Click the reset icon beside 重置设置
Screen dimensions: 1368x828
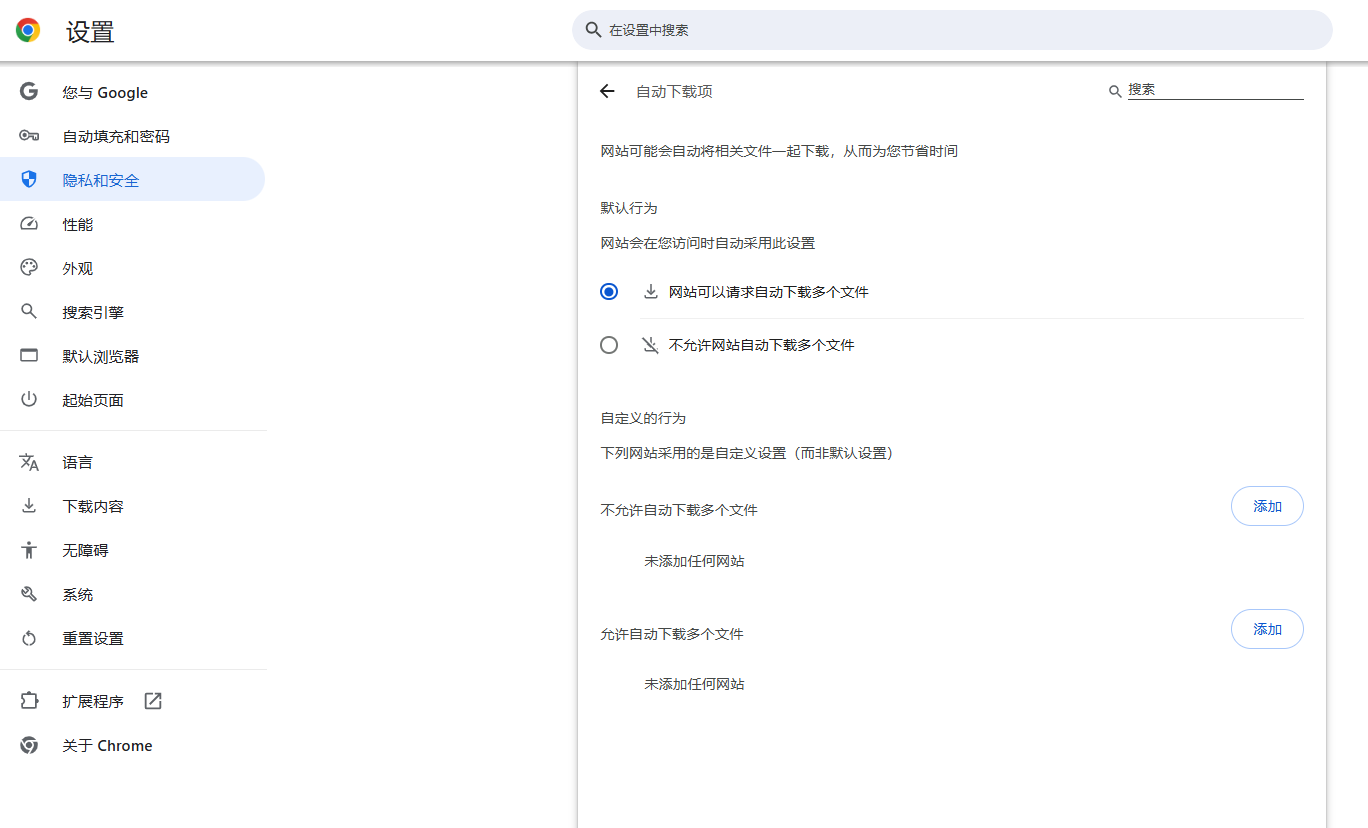click(29, 638)
